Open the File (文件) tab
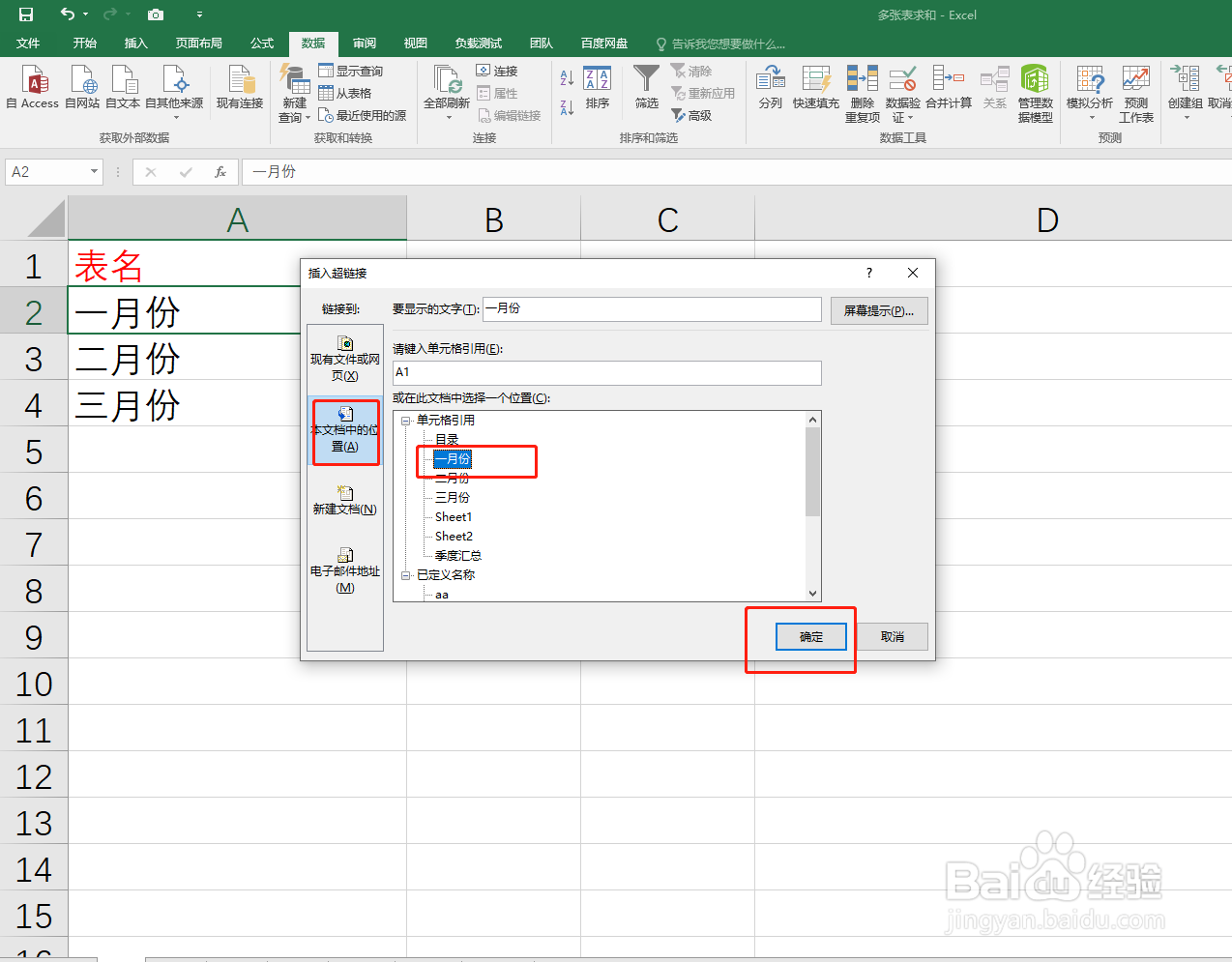 28,44
